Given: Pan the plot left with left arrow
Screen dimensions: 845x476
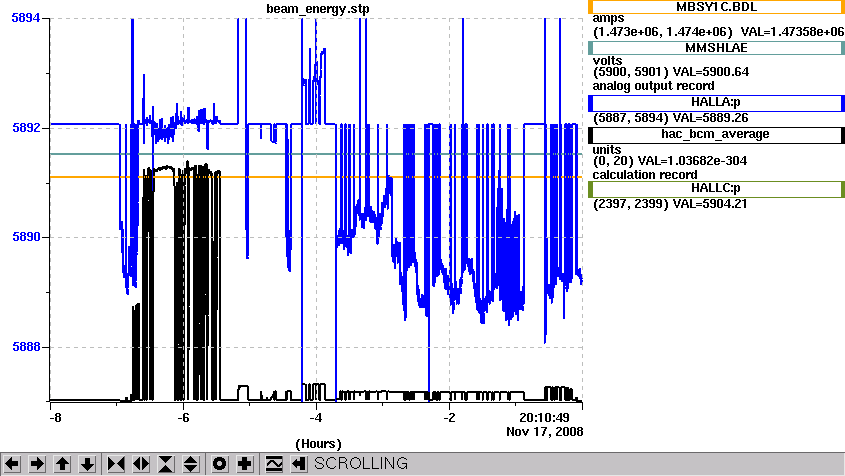Looking at the screenshot, I should tap(12, 464).
